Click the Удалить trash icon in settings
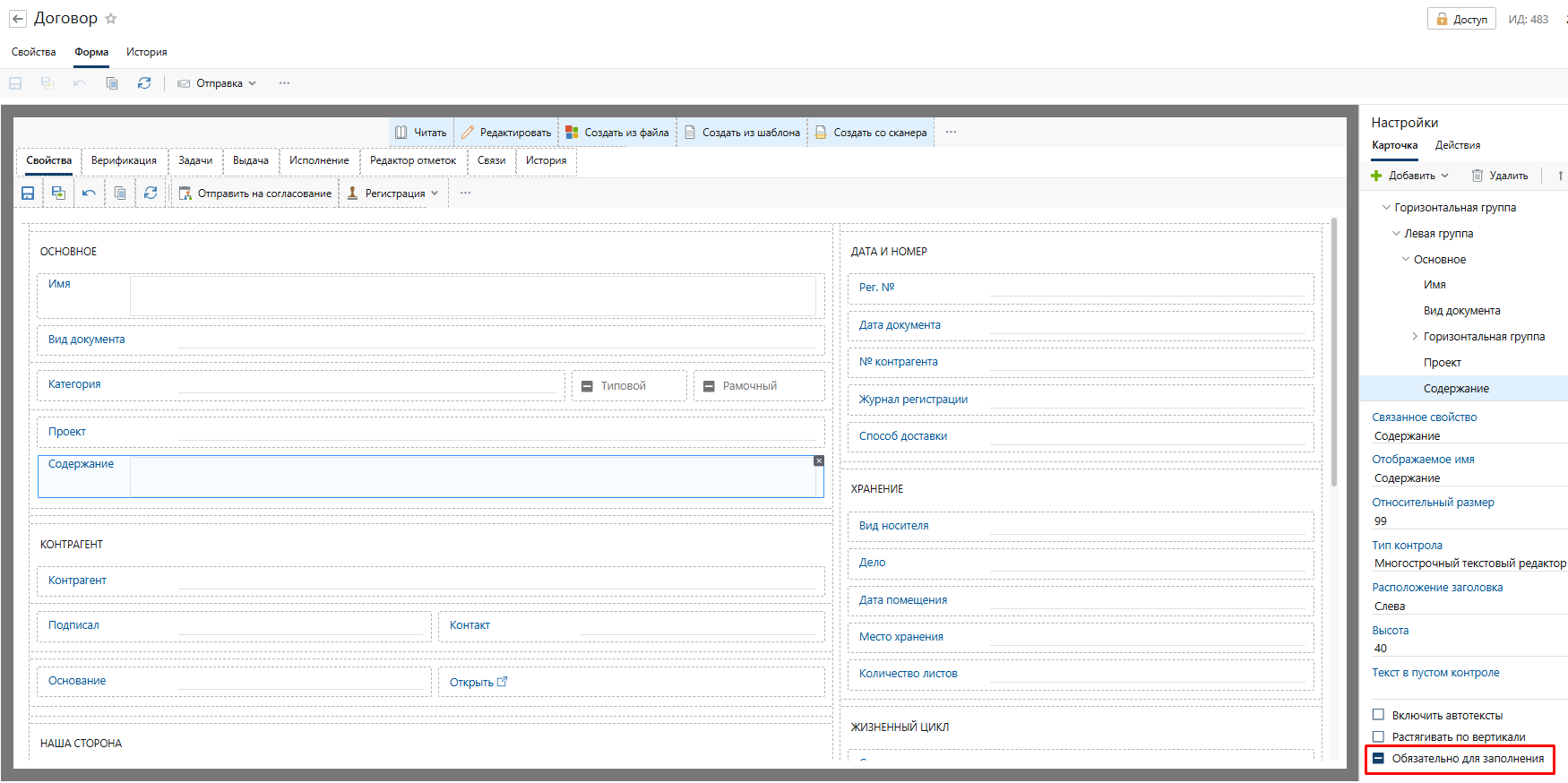This screenshot has height=783, width=1568. point(1478,176)
